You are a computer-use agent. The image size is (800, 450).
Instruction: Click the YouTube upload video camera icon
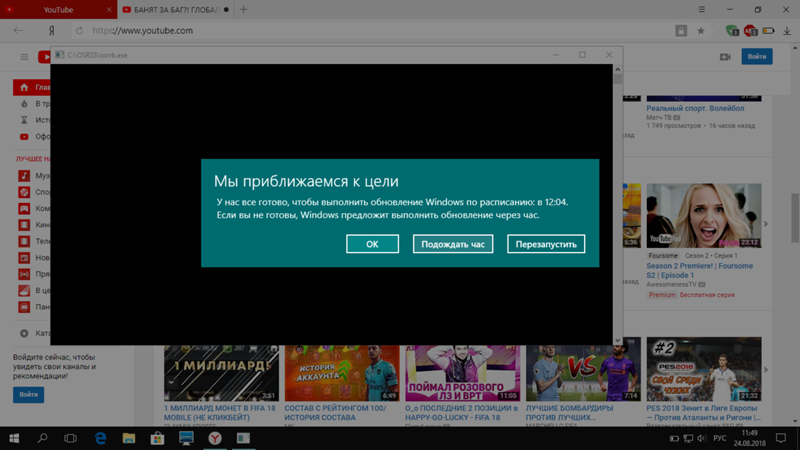pyautogui.click(x=725, y=57)
